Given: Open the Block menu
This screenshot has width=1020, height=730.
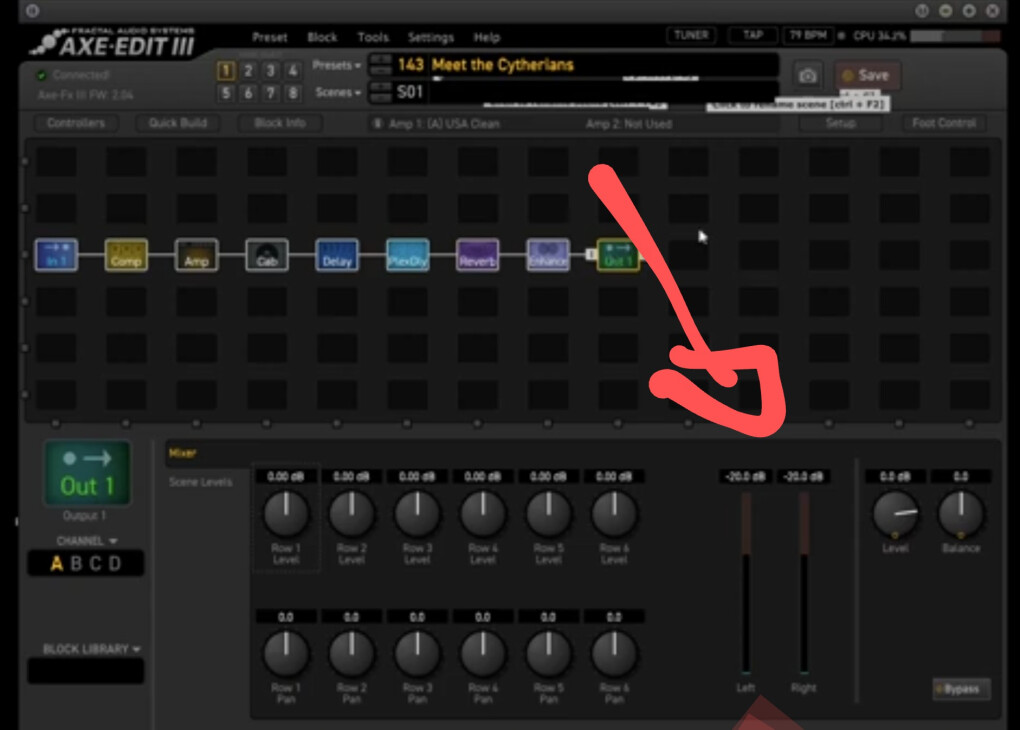Looking at the screenshot, I should pos(322,37).
